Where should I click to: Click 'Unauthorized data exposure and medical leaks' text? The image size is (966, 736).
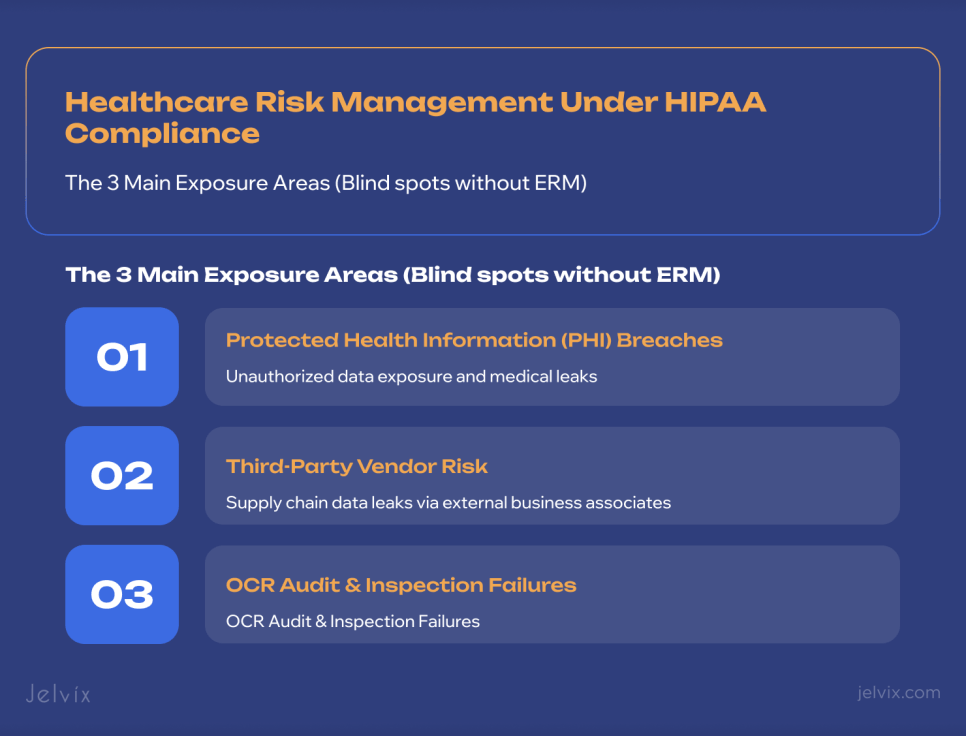pyautogui.click(x=412, y=376)
